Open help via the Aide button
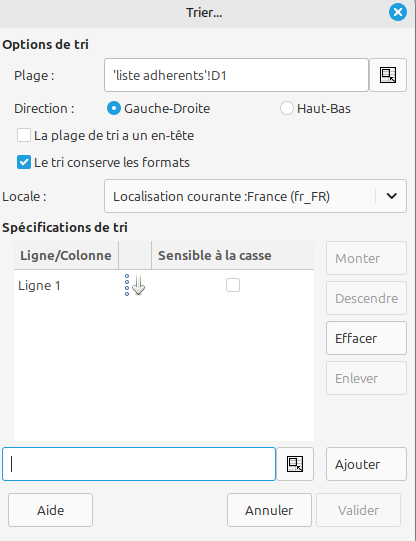The height and width of the screenshot is (541, 416). (50, 510)
